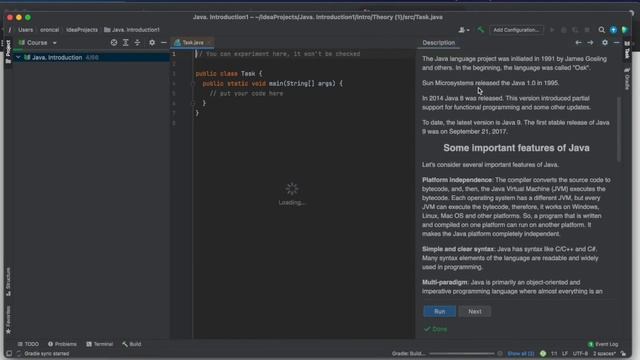Screen dimensions: 640x360
Task: Open the Build tool window tab
Action: (131, 344)
